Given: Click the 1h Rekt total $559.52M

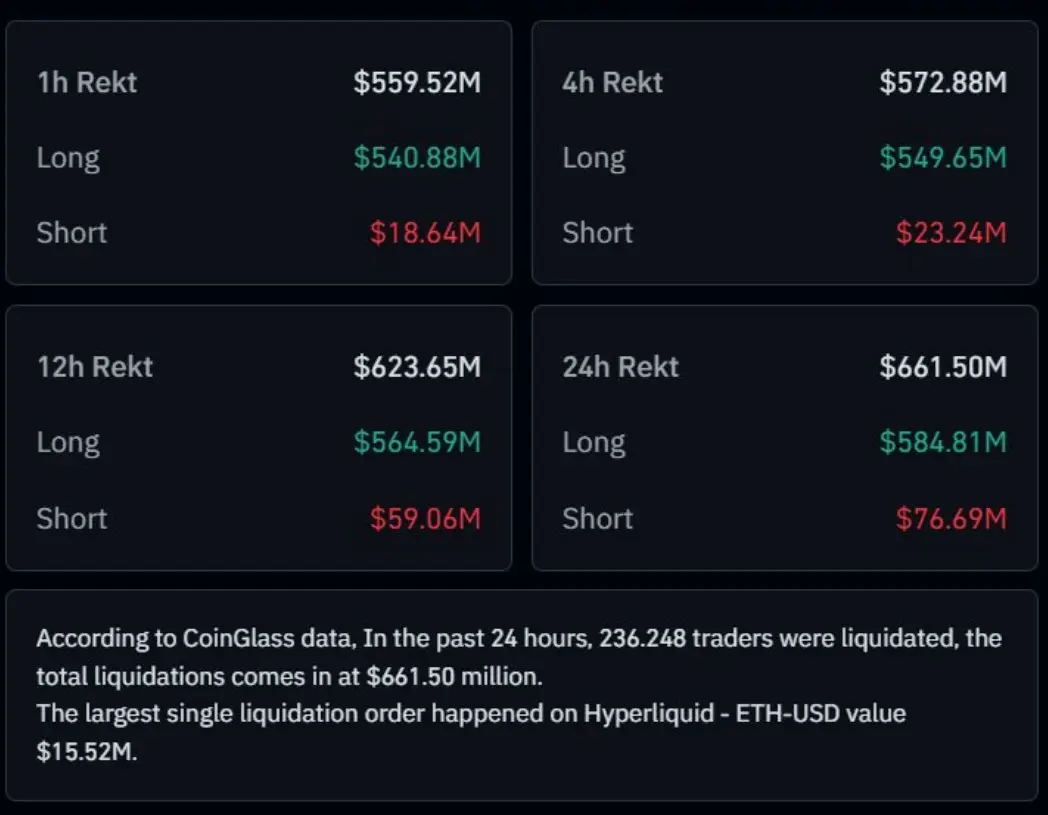Looking at the screenshot, I should click(x=417, y=82).
